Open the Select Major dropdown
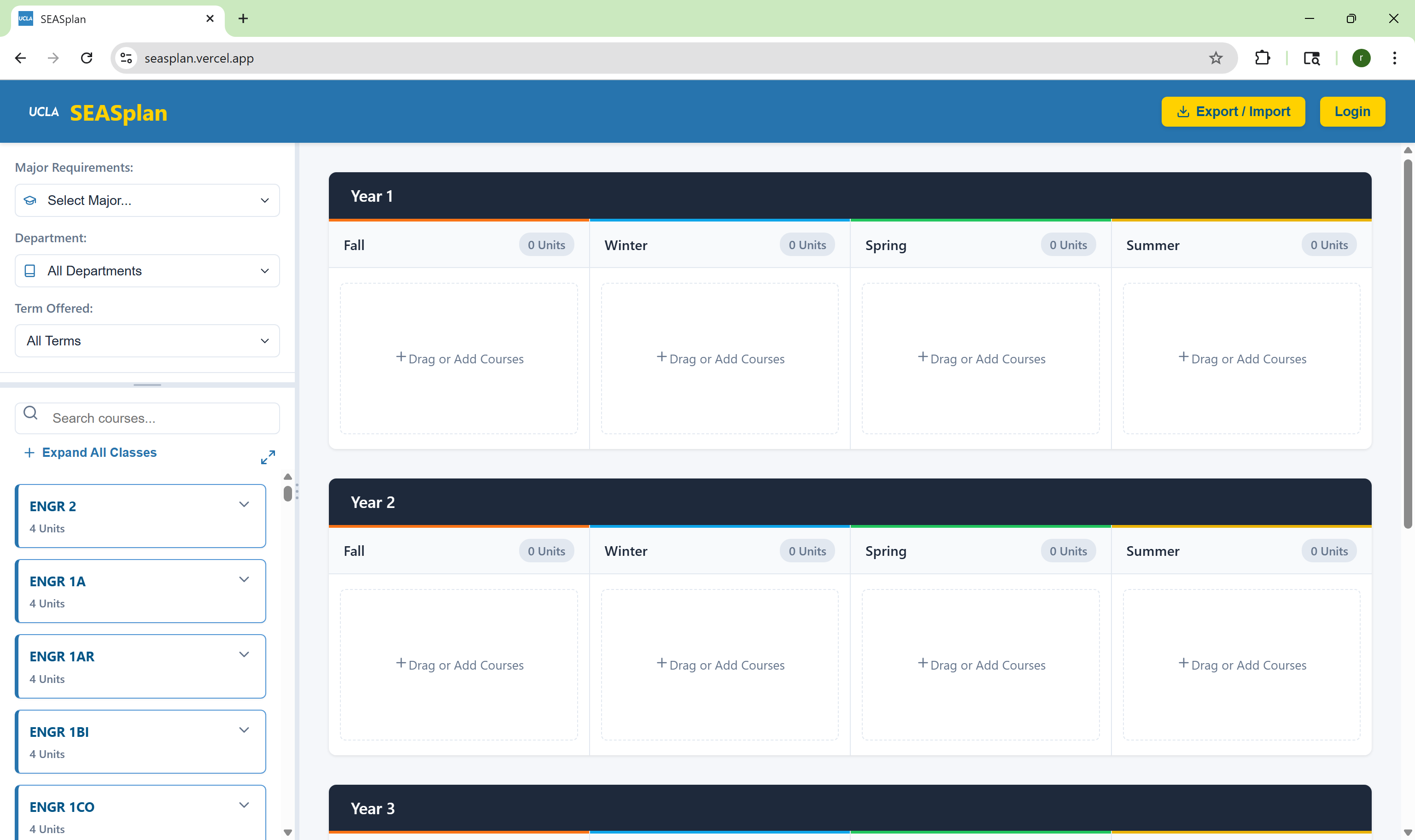Viewport: 1415px width, 840px height. [147, 200]
